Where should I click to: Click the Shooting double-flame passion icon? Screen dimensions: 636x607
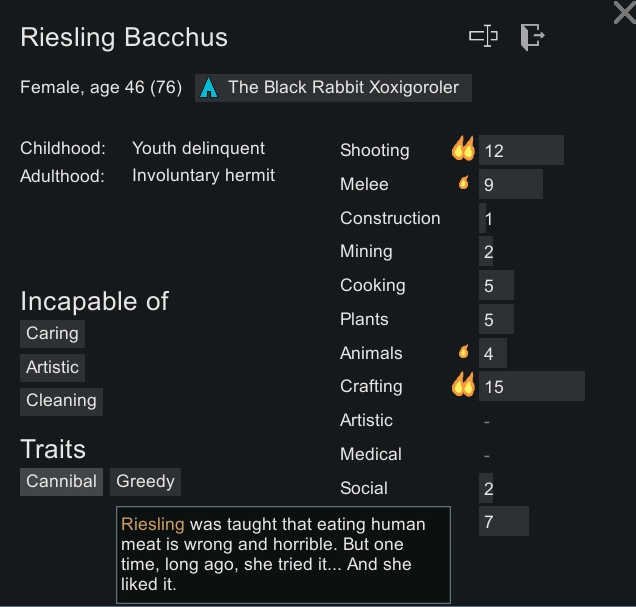463,150
